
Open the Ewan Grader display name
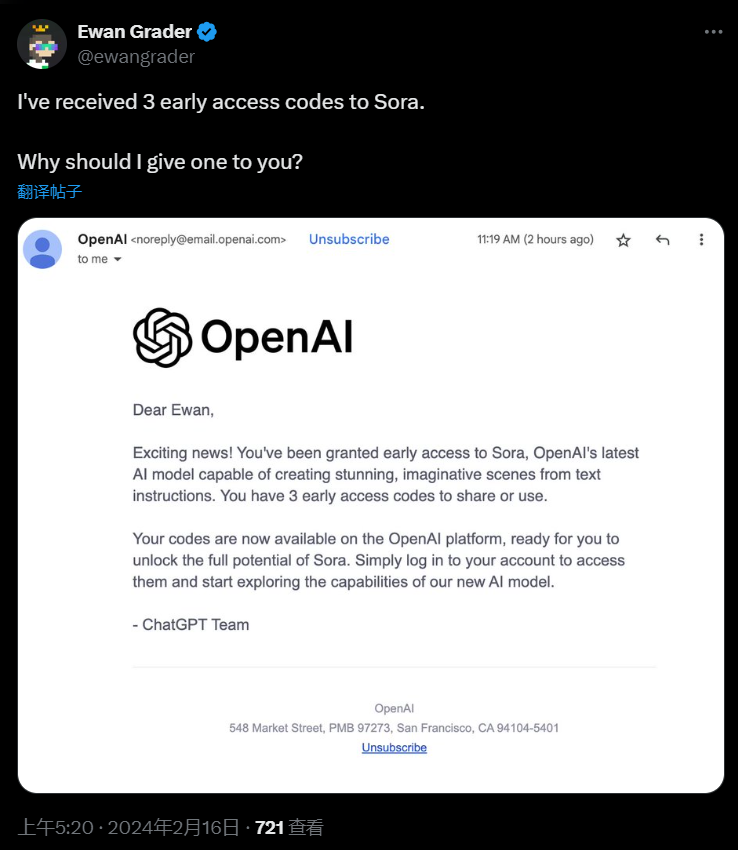pyautogui.click(x=134, y=31)
